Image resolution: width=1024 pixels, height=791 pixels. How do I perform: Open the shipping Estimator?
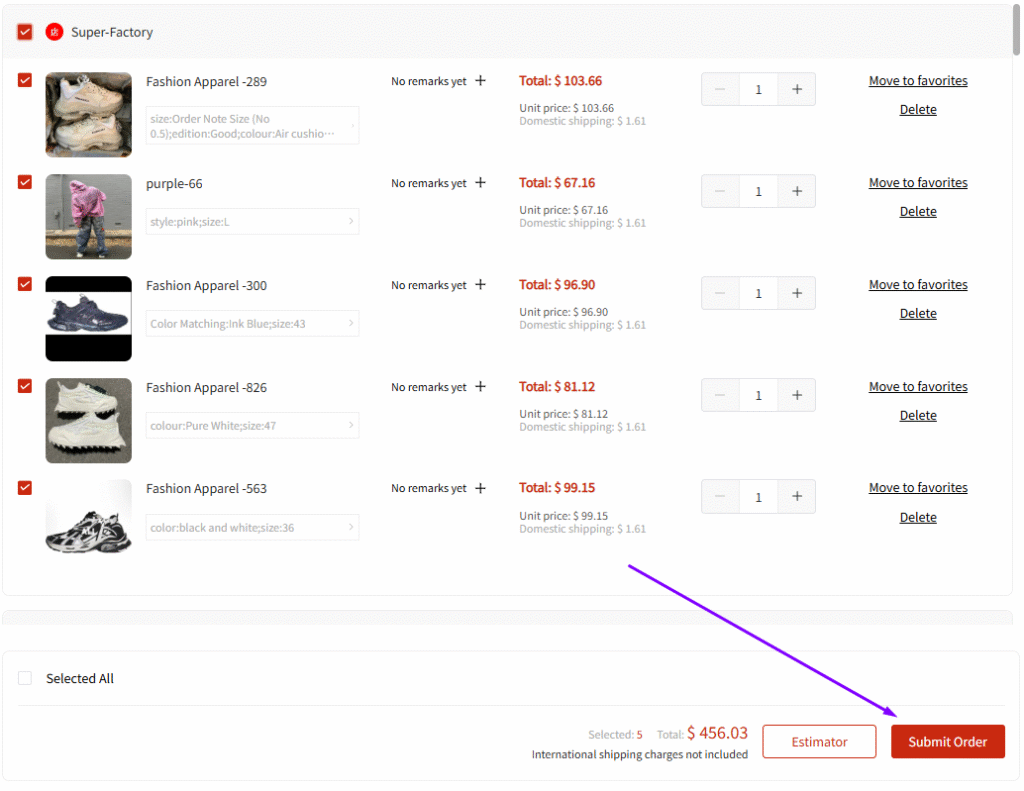coord(819,741)
